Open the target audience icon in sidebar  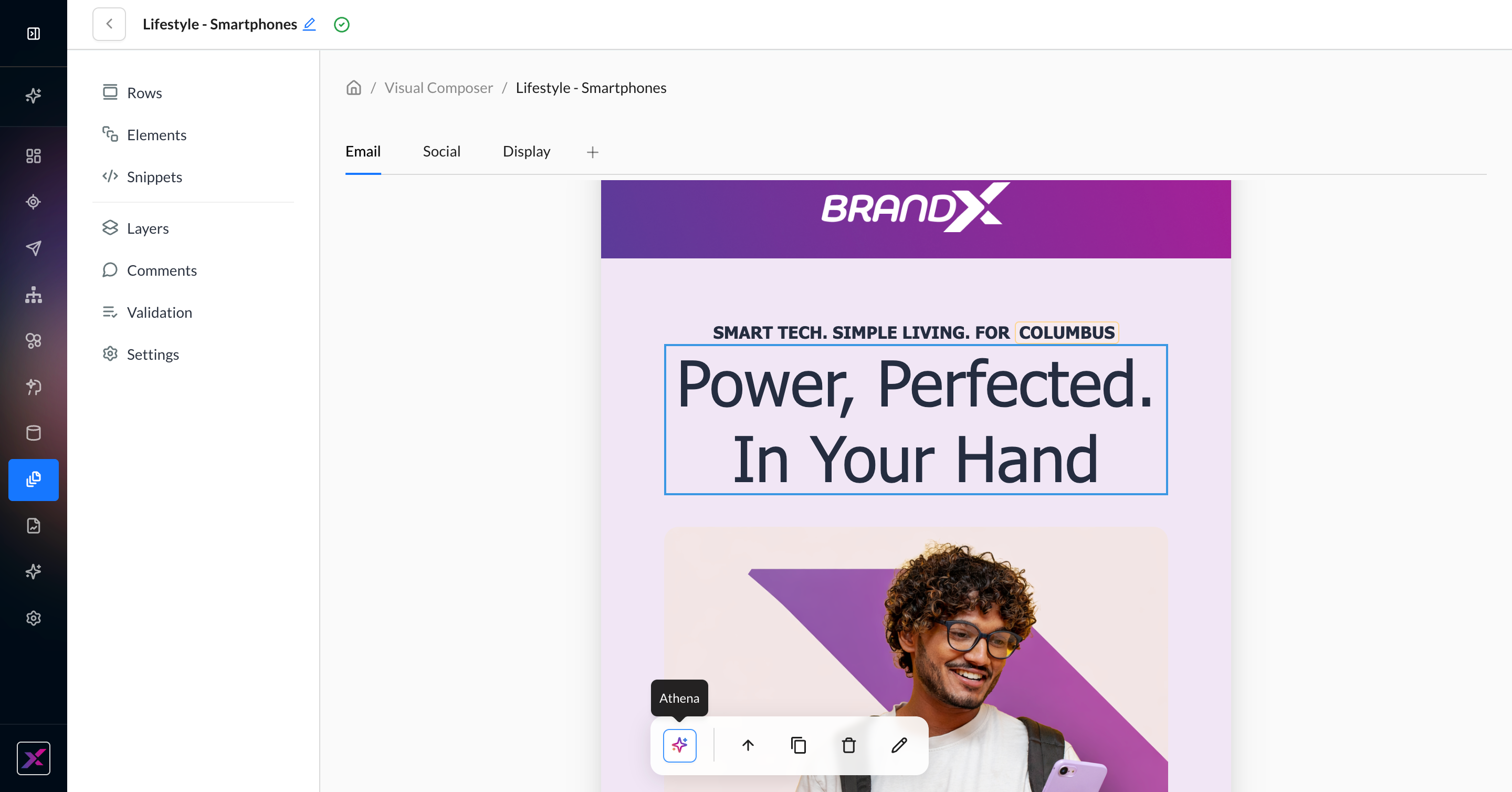point(34,202)
